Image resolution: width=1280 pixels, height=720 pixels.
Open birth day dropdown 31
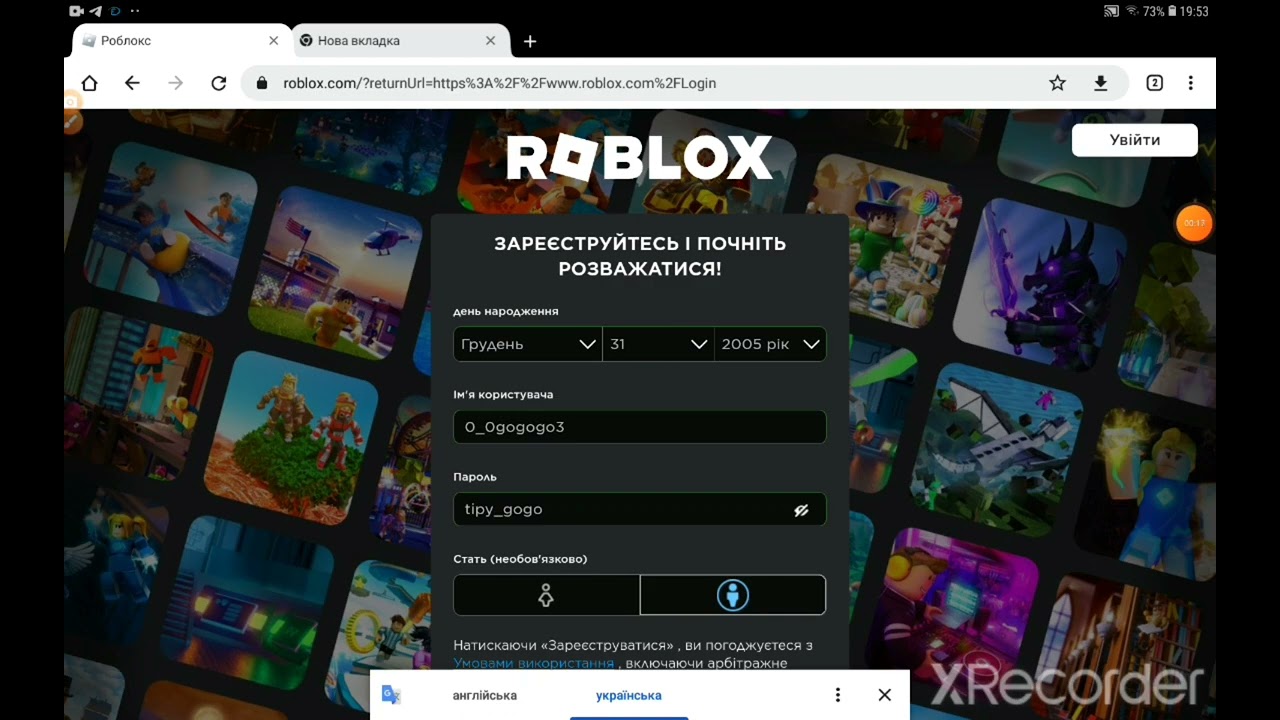tap(658, 344)
